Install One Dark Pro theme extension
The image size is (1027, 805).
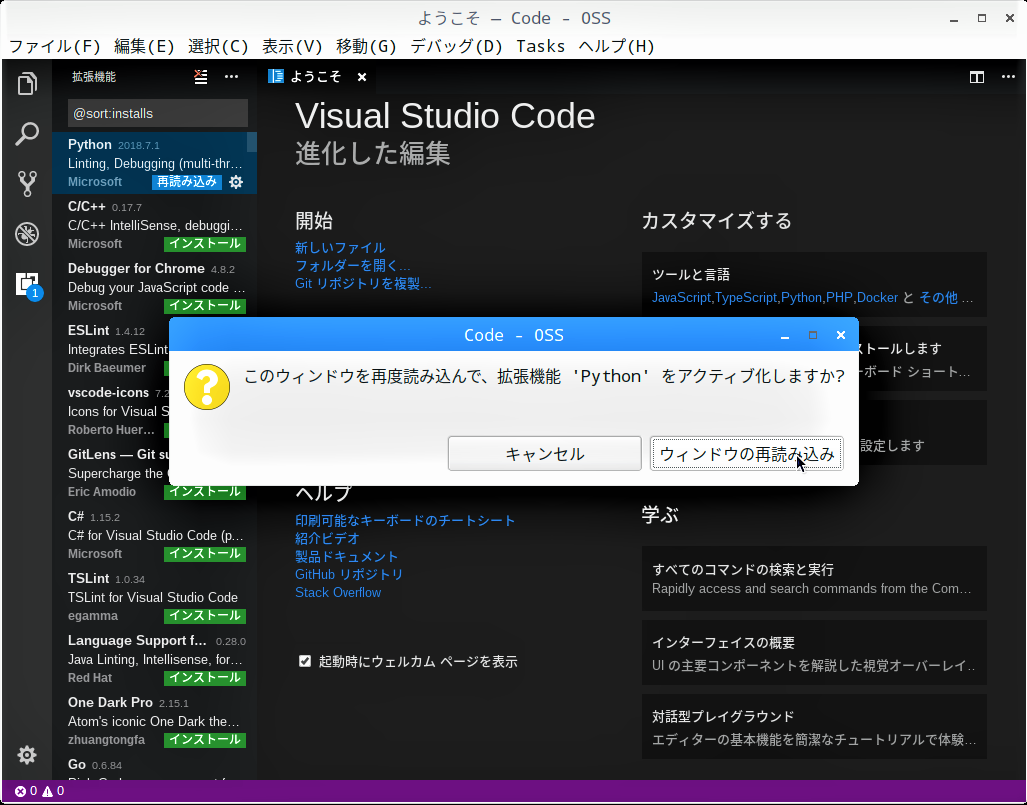(x=205, y=740)
